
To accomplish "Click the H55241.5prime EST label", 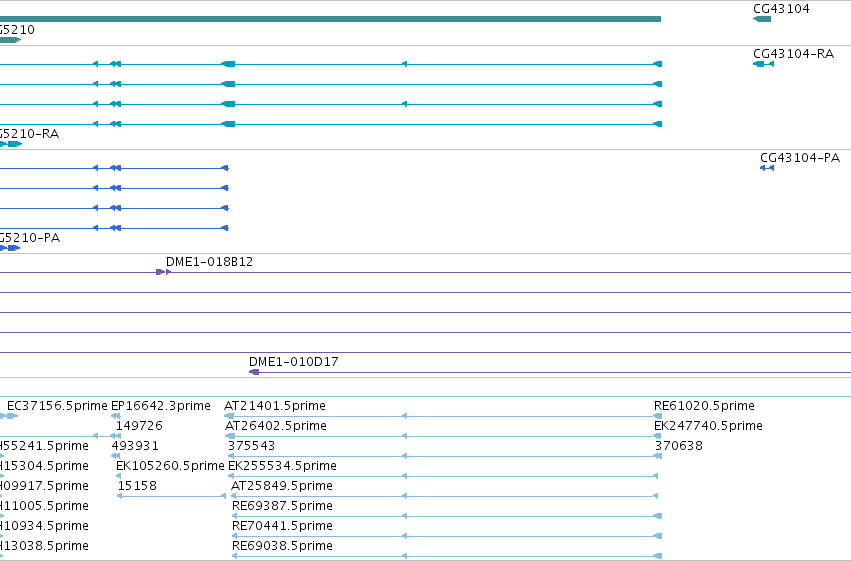I will click(x=44, y=446).
